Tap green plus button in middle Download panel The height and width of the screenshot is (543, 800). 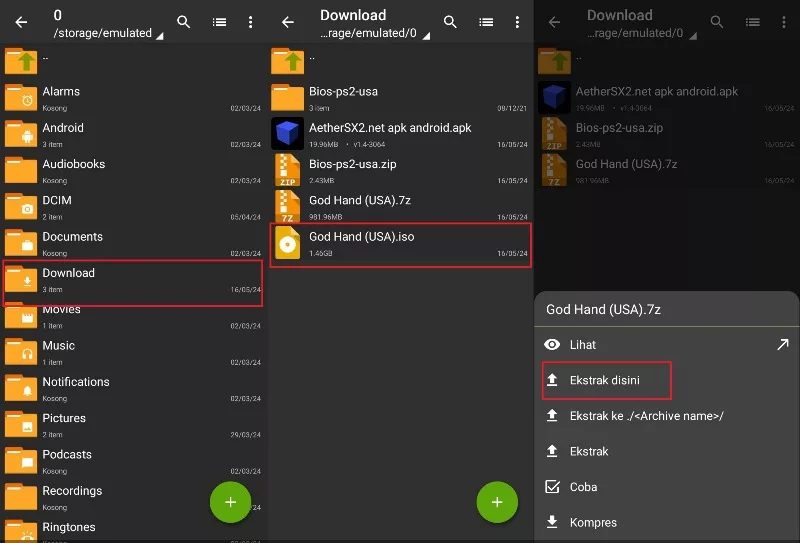[x=497, y=502]
